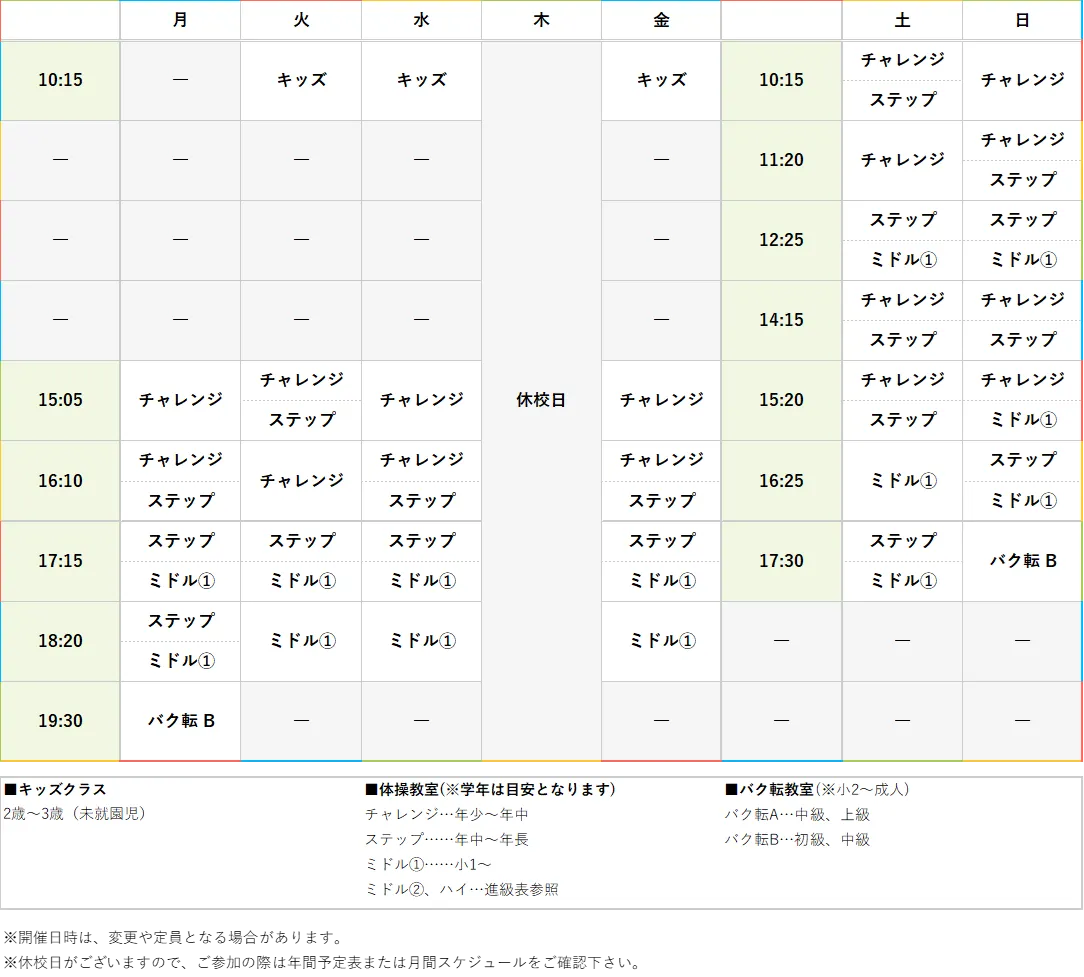Viewport: 1084px width, 977px height.
Task: Select the 15:05 row time label
Action: (59, 400)
